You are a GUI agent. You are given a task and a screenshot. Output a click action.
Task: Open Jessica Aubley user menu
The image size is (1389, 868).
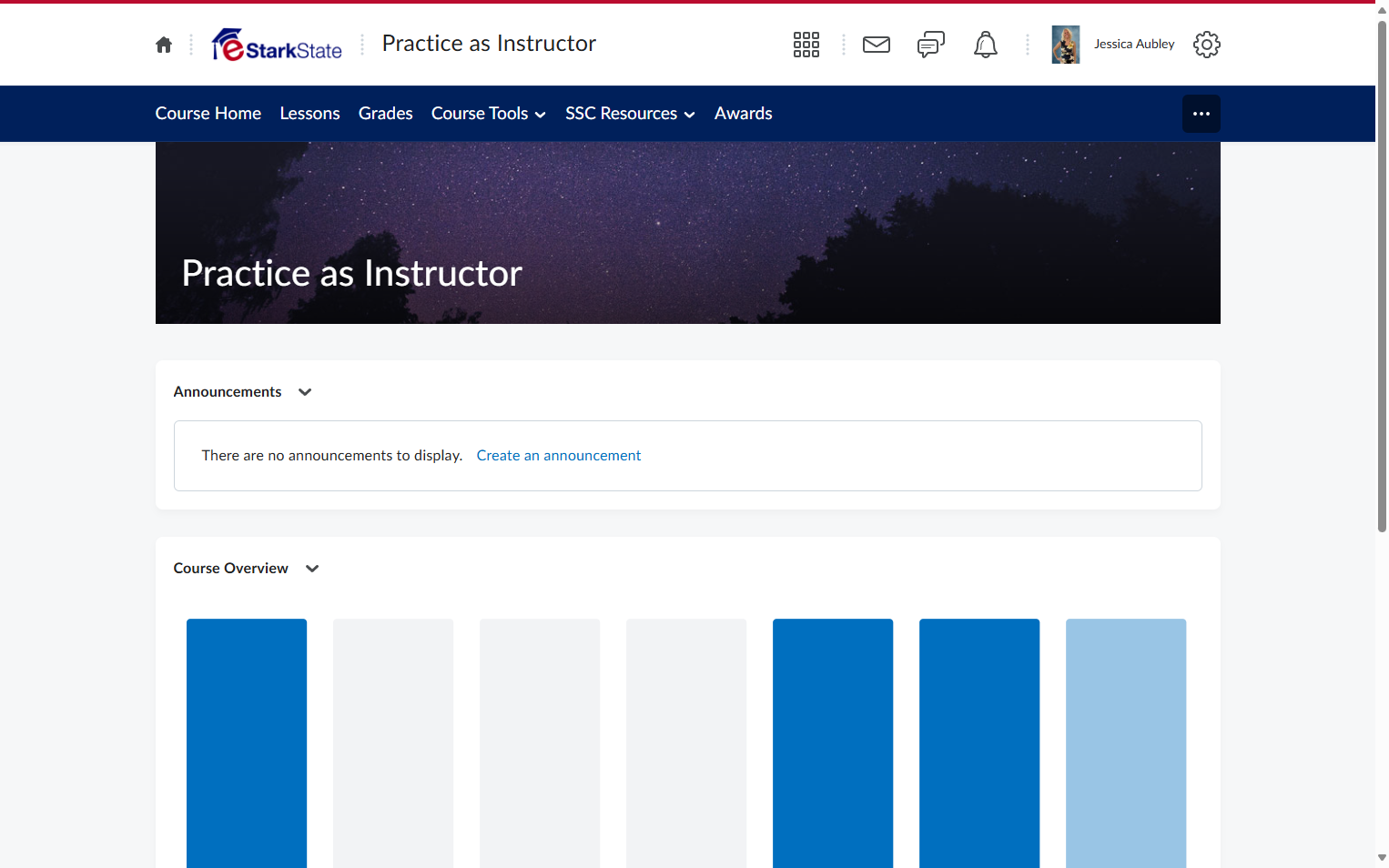(x=1134, y=45)
